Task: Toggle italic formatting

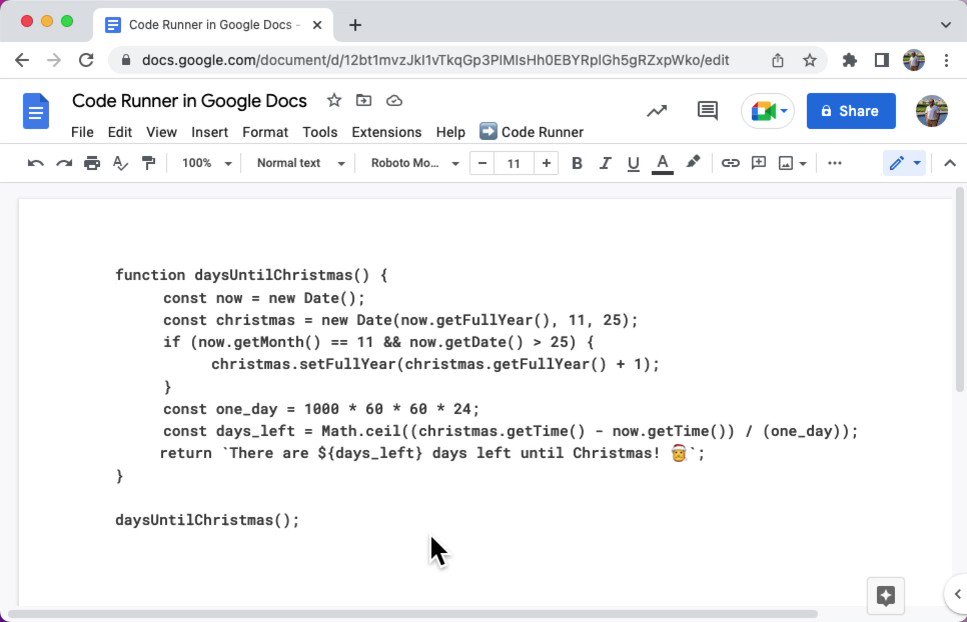Action: 605,162
